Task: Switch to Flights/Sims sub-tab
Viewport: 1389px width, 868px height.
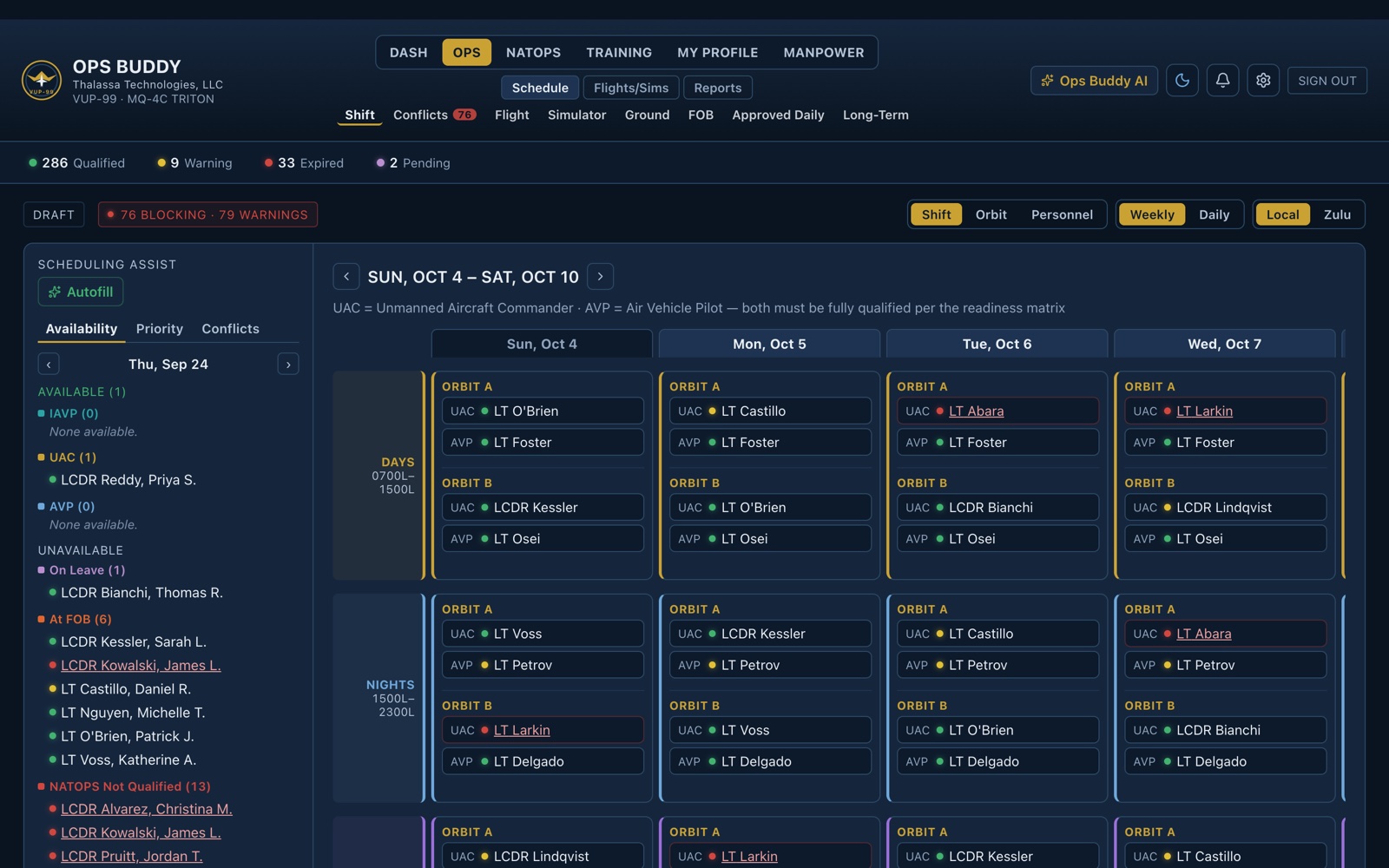Action: pyautogui.click(x=631, y=88)
